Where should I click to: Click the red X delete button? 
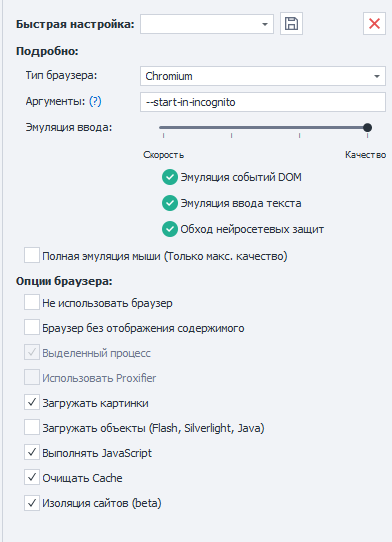374,24
